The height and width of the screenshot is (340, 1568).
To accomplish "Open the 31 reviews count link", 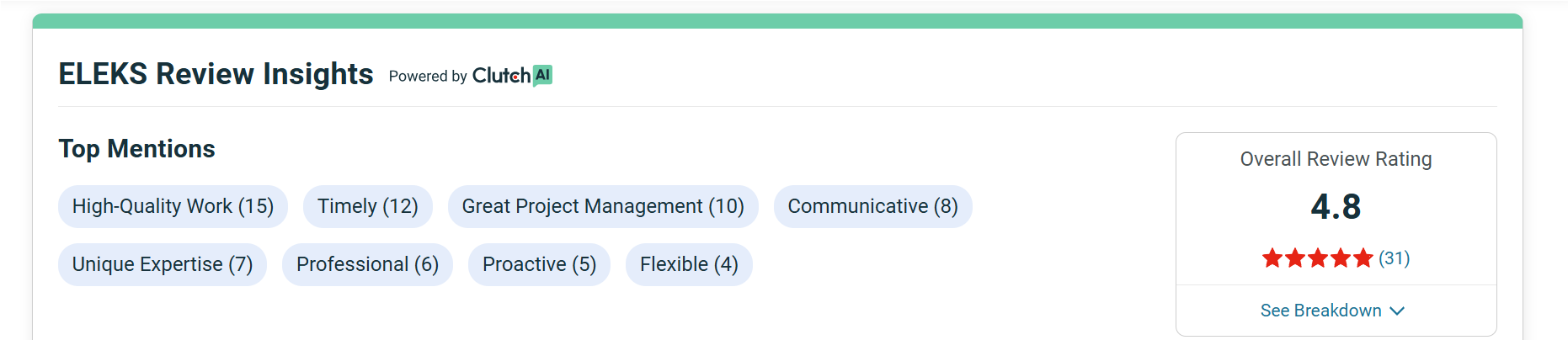I will coord(1394,258).
